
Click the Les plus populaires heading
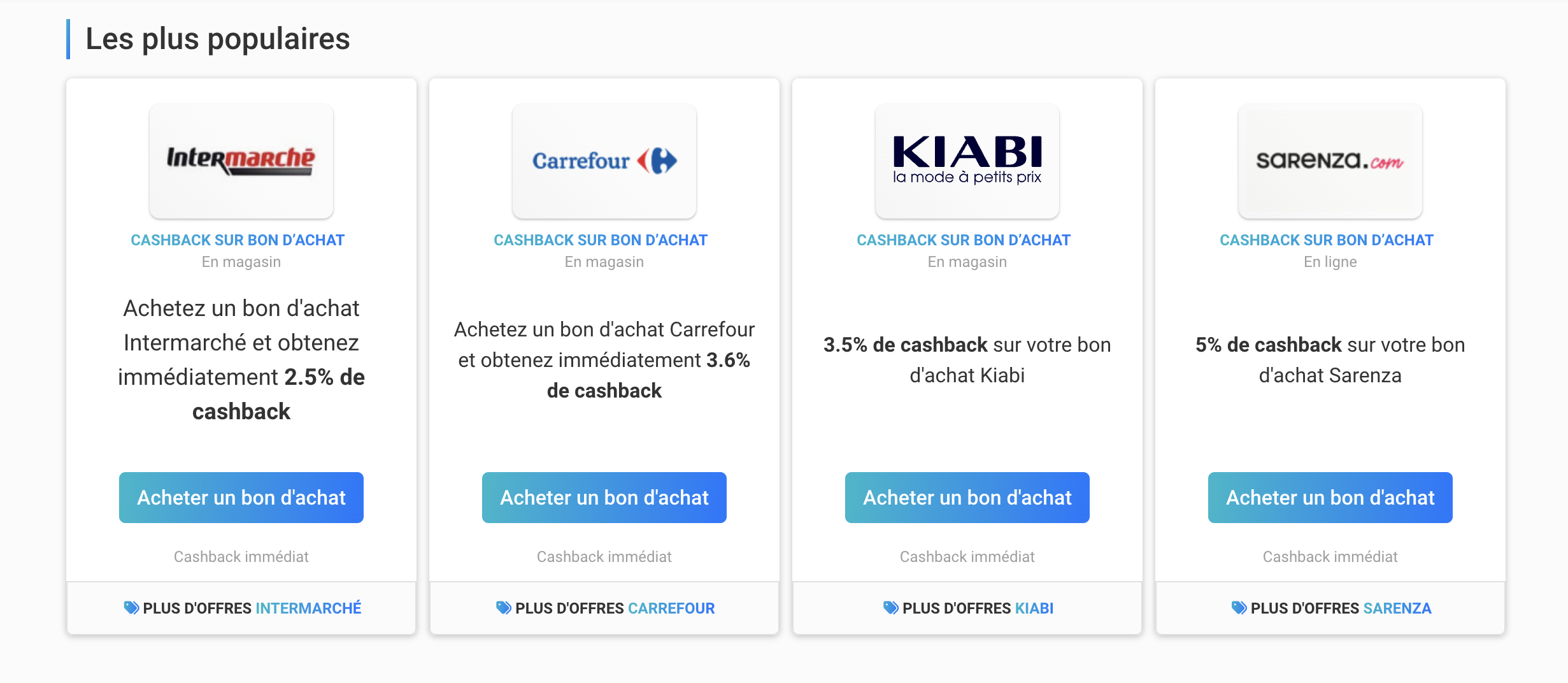(x=218, y=39)
